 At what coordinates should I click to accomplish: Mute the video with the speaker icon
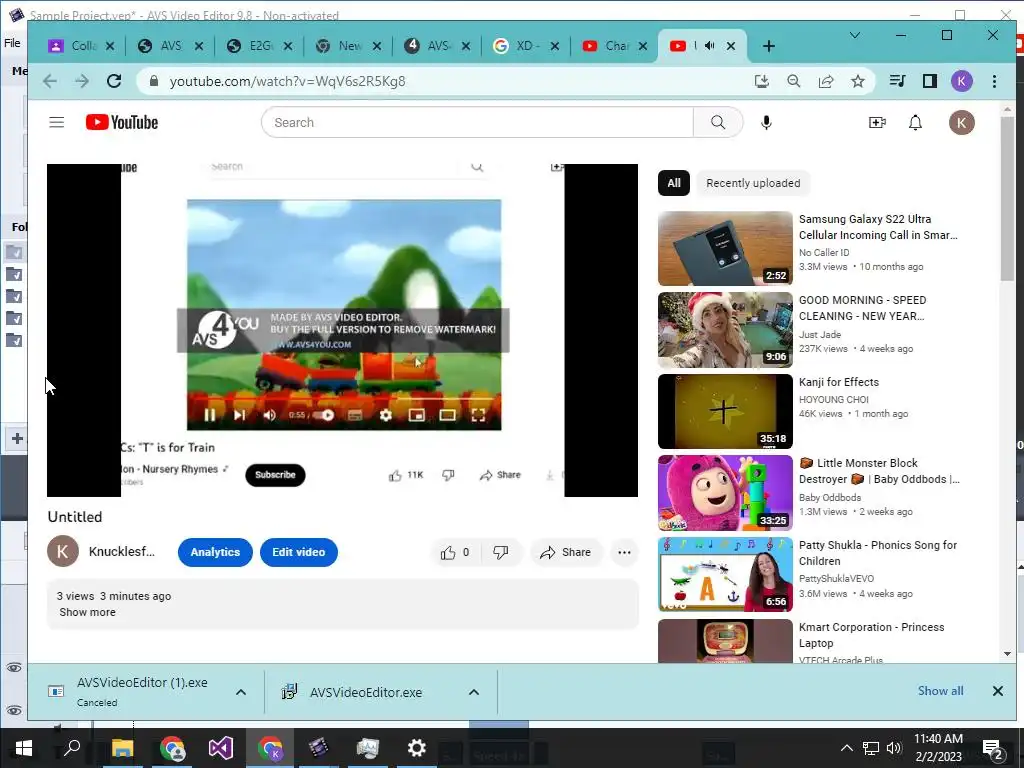click(x=269, y=415)
